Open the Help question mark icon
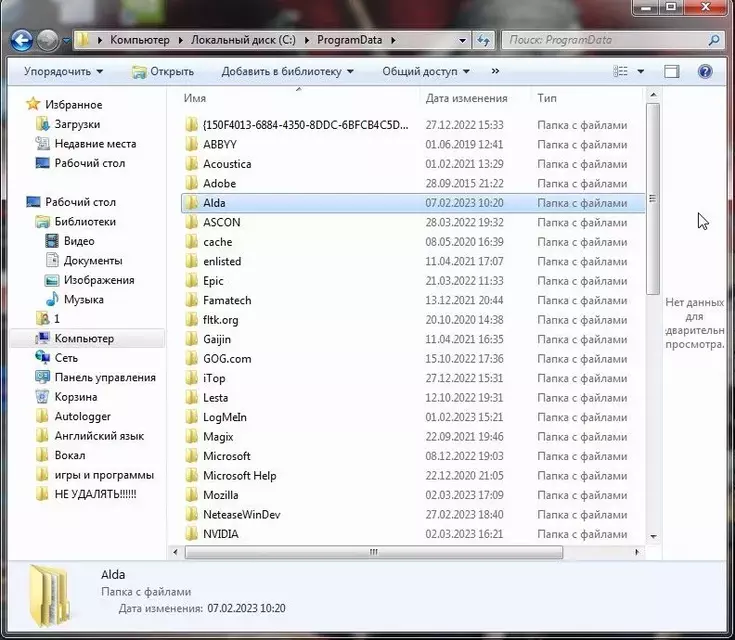The height and width of the screenshot is (640, 735). point(705,72)
